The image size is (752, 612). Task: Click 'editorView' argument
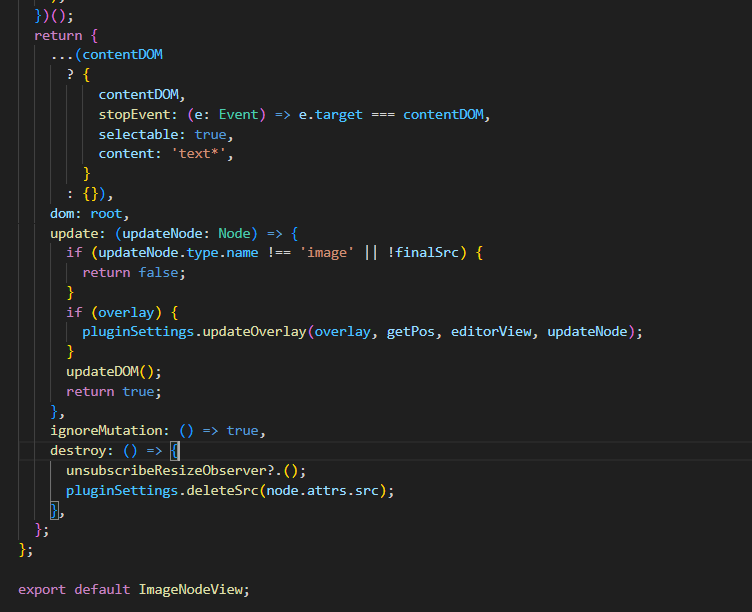pyautogui.click(x=491, y=332)
